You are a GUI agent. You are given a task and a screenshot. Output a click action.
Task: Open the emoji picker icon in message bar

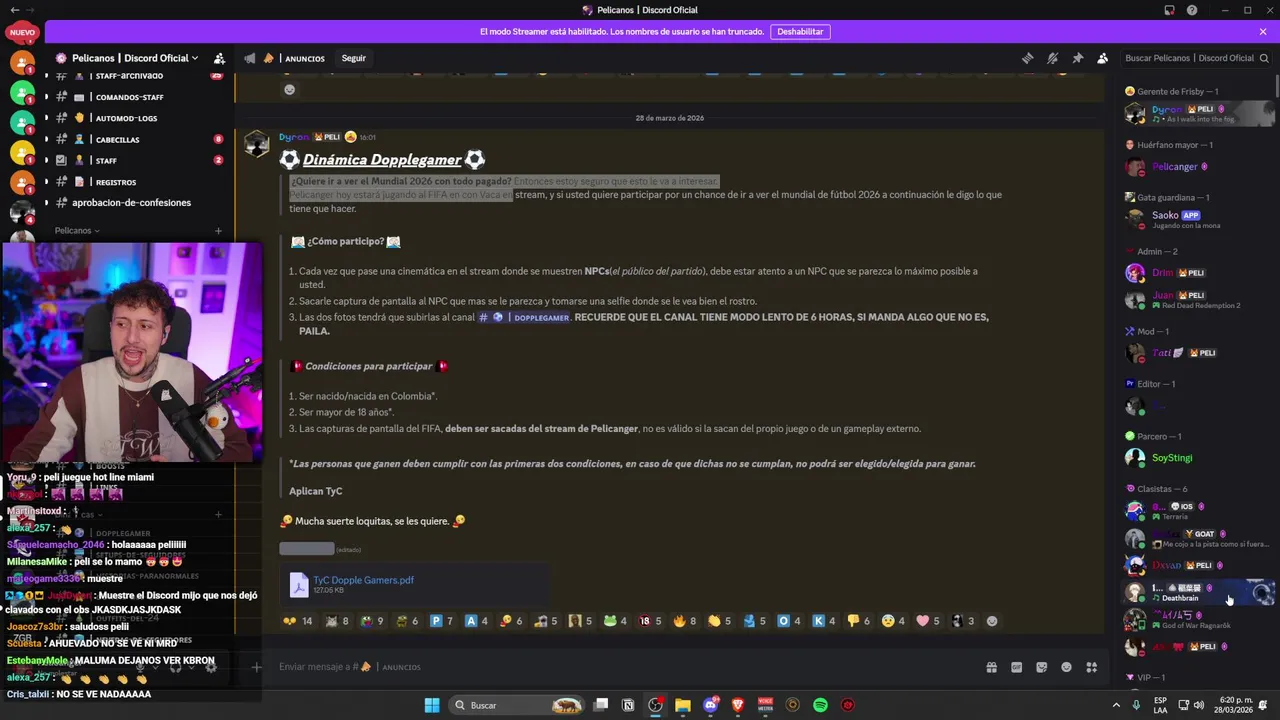(x=1066, y=667)
